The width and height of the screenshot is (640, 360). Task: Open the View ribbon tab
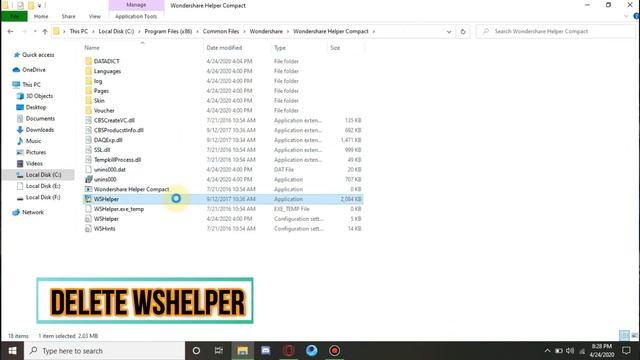click(x=94, y=16)
